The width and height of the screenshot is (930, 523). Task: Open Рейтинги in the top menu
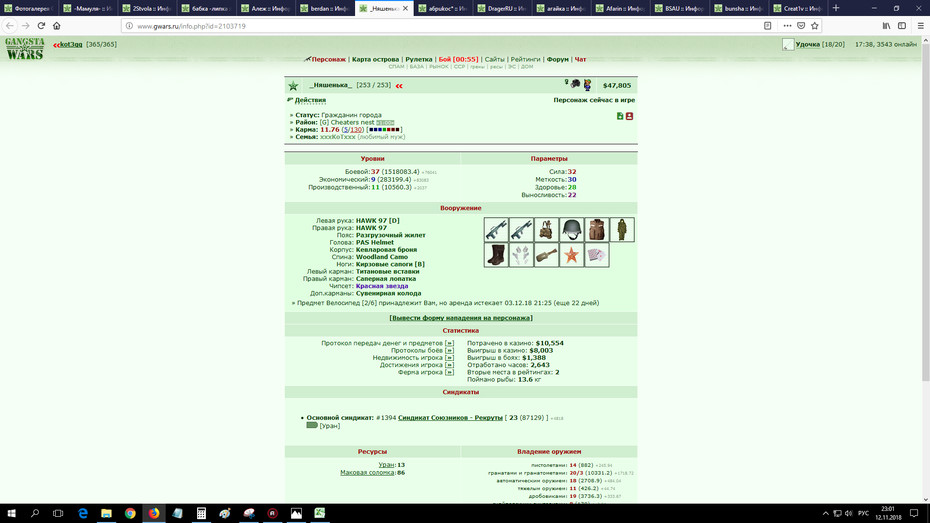coord(525,59)
